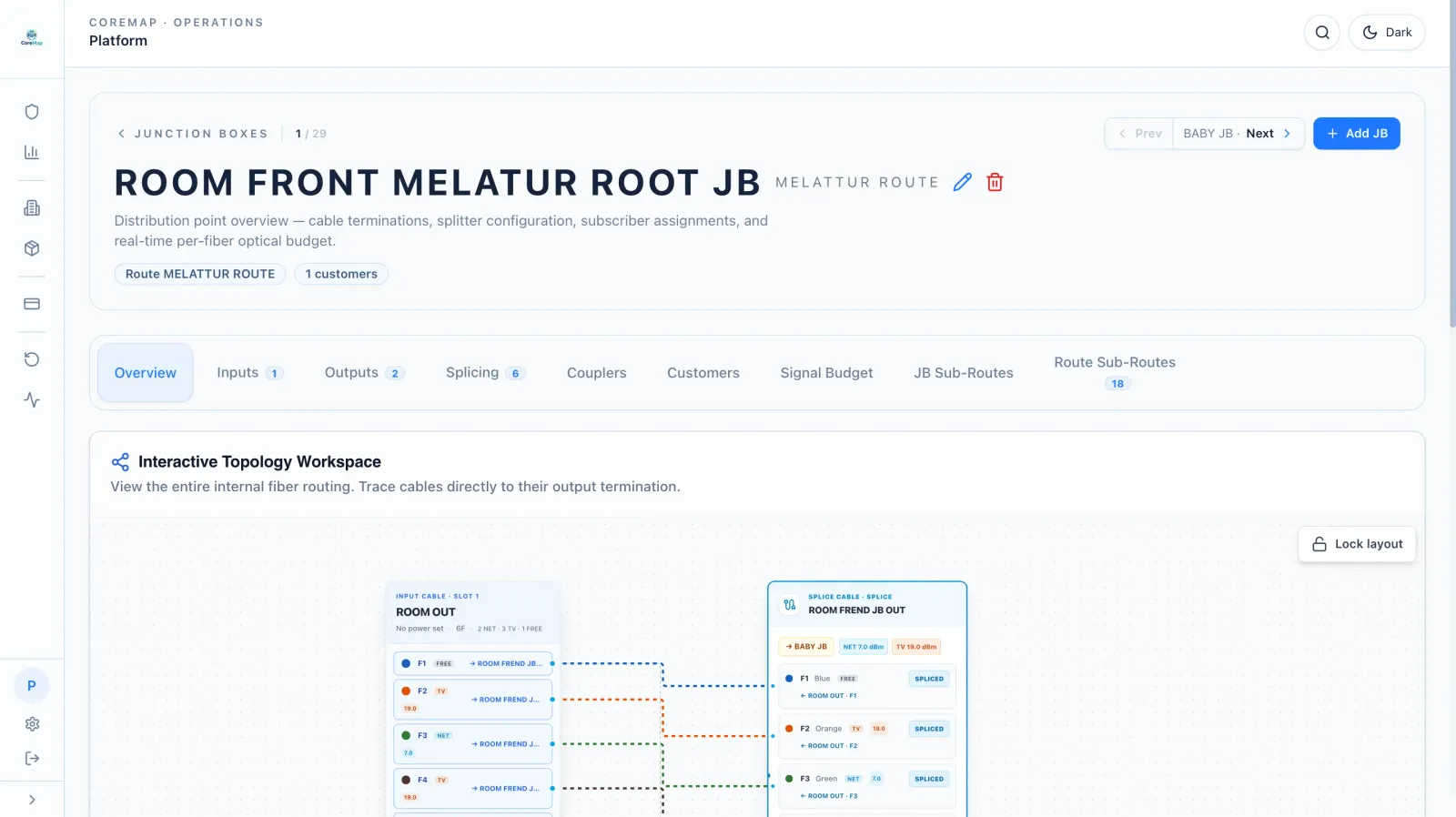This screenshot has height=817, width=1456.
Task: Open the shield icon in sidebar
Action: 32,112
